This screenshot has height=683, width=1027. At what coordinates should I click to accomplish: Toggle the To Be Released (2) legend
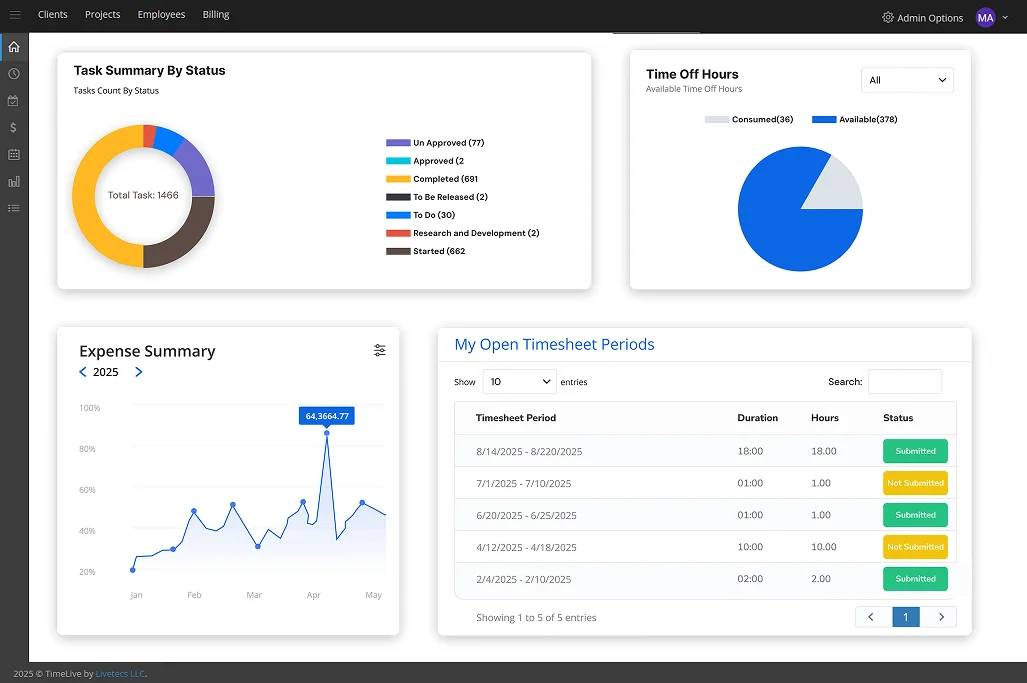point(437,197)
